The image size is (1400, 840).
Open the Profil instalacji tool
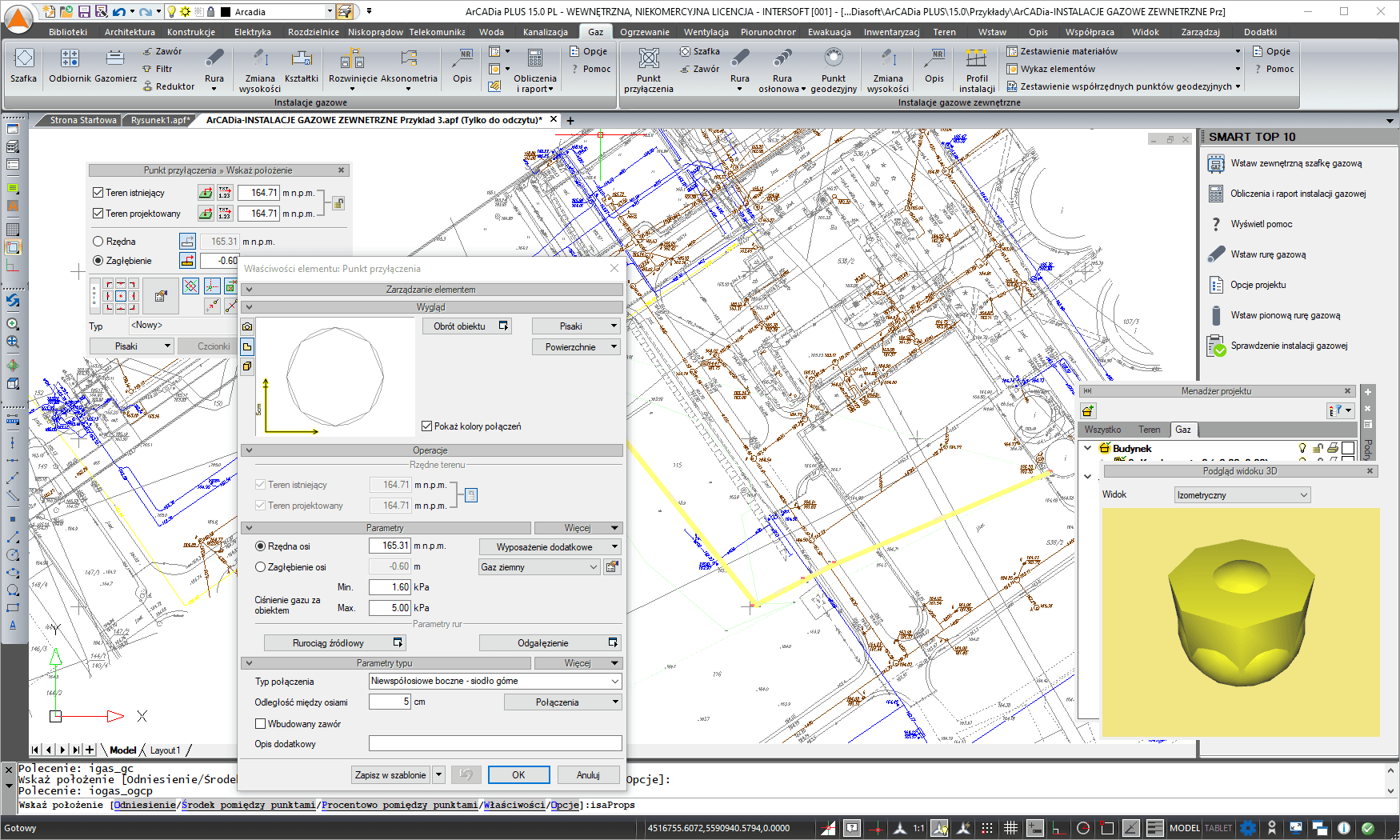click(977, 70)
